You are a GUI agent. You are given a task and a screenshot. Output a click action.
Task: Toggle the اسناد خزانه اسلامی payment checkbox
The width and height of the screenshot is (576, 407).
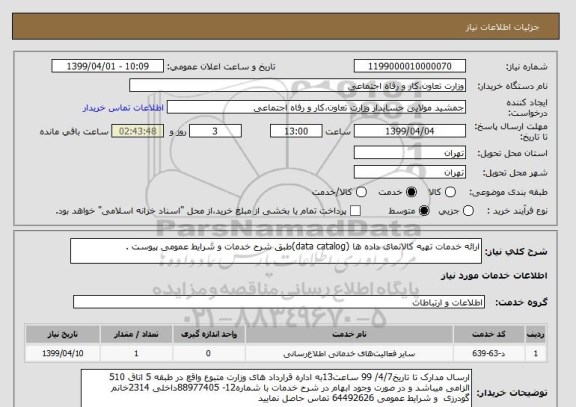(x=355, y=211)
